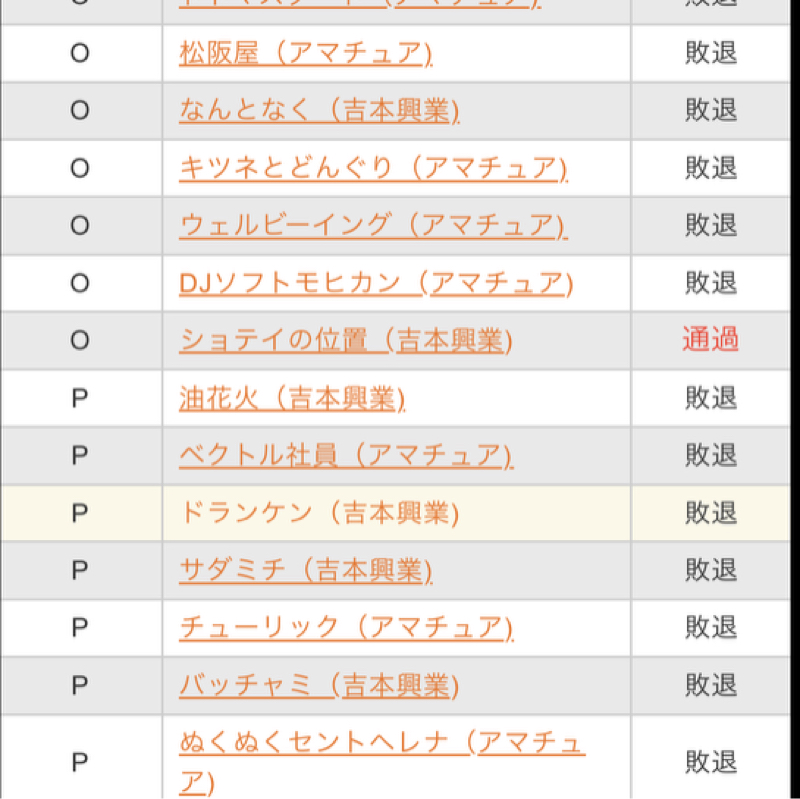Open the ウェルビーイング（アマチュア）link
This screenshot has height=799, width=800.
(373, 226)
